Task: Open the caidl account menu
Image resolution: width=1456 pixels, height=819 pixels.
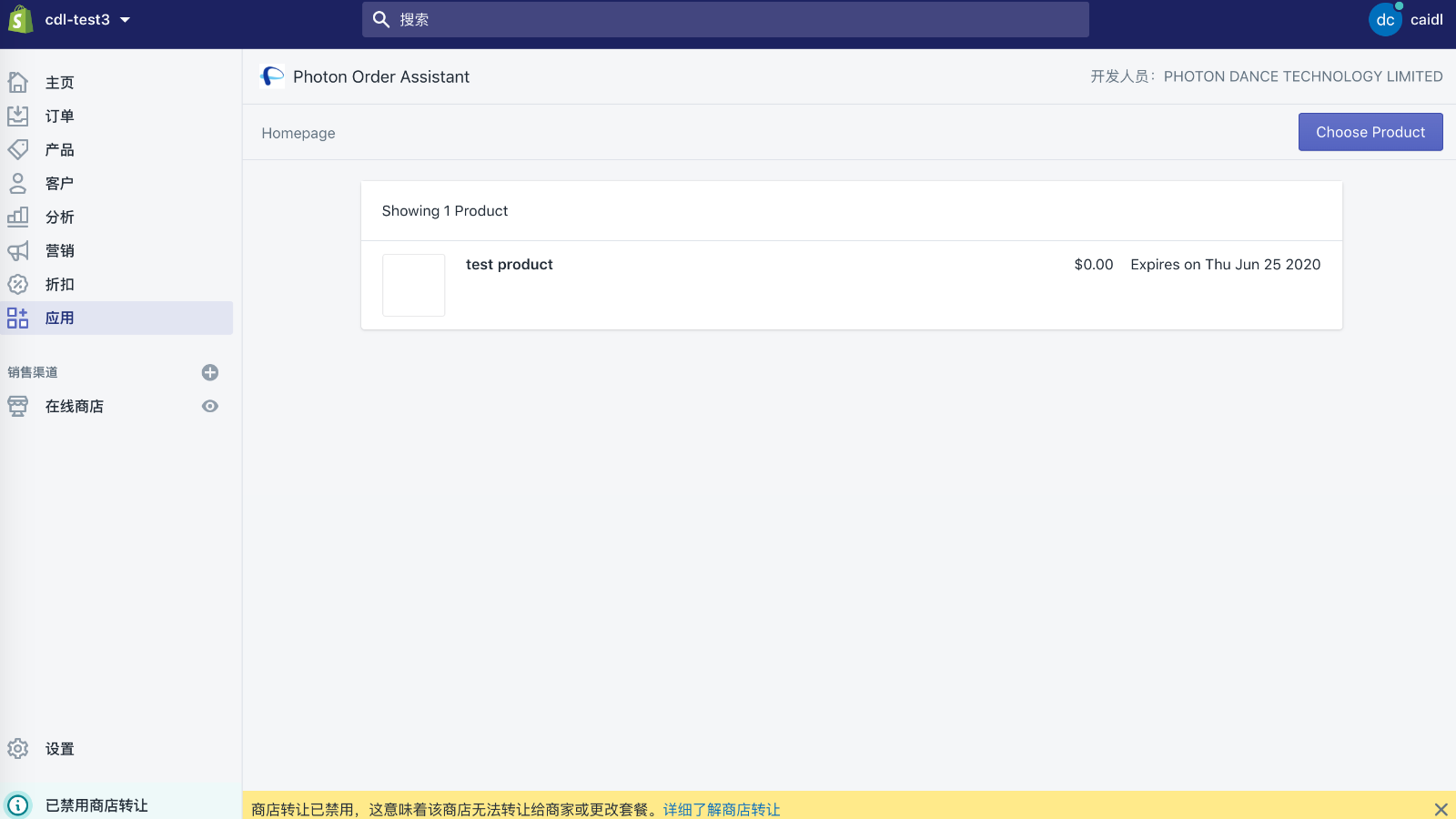Action: 1407,19
